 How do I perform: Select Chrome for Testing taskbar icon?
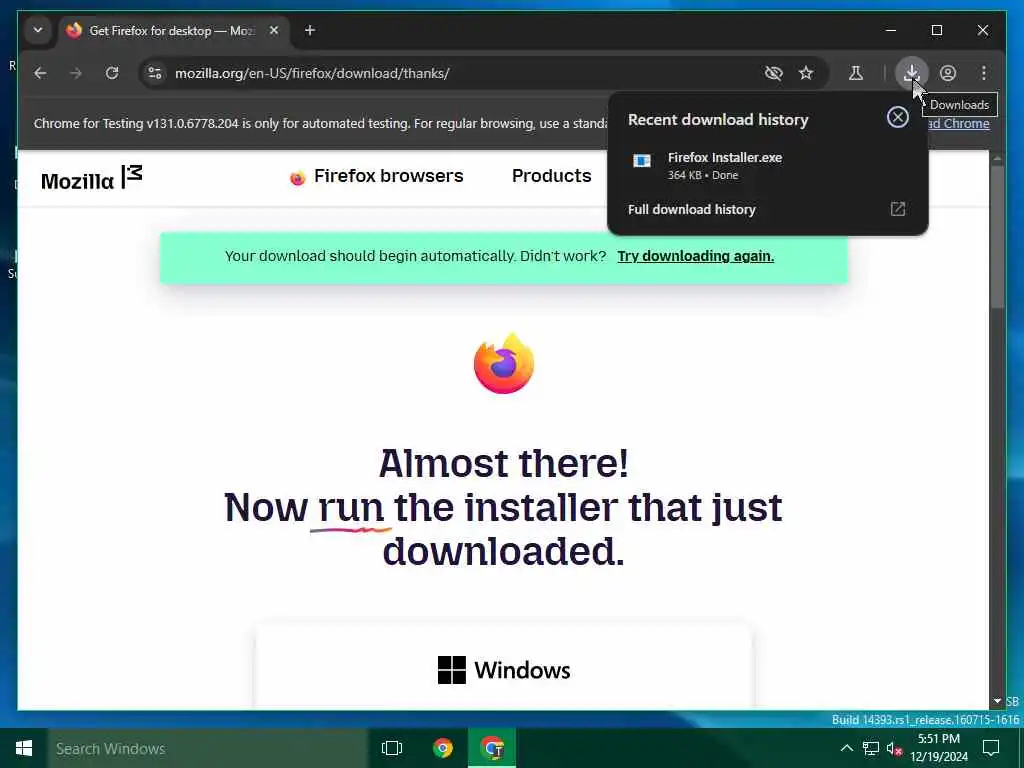tap(492, 748)
